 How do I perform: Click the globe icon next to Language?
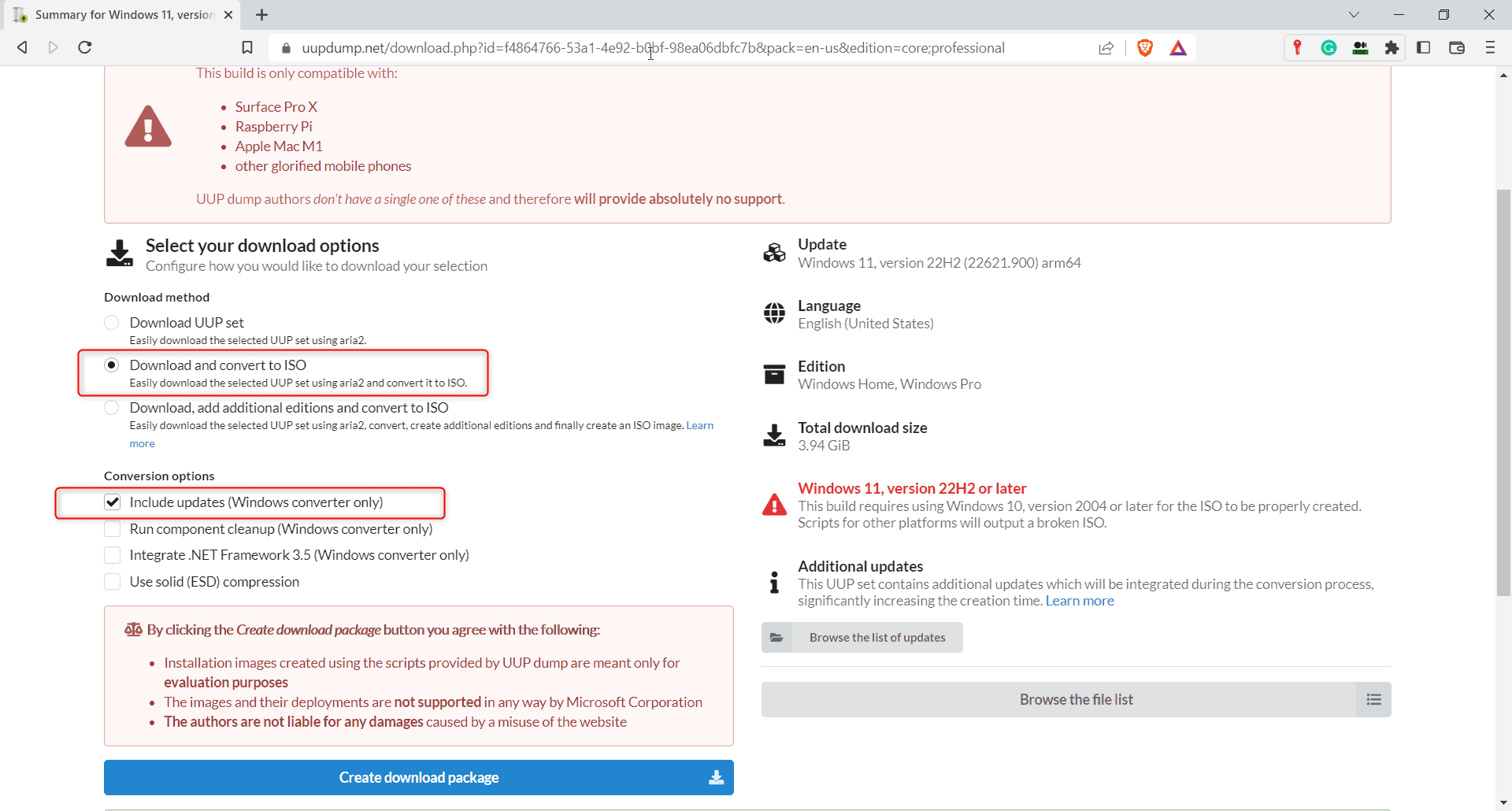[x=775, y=313]
